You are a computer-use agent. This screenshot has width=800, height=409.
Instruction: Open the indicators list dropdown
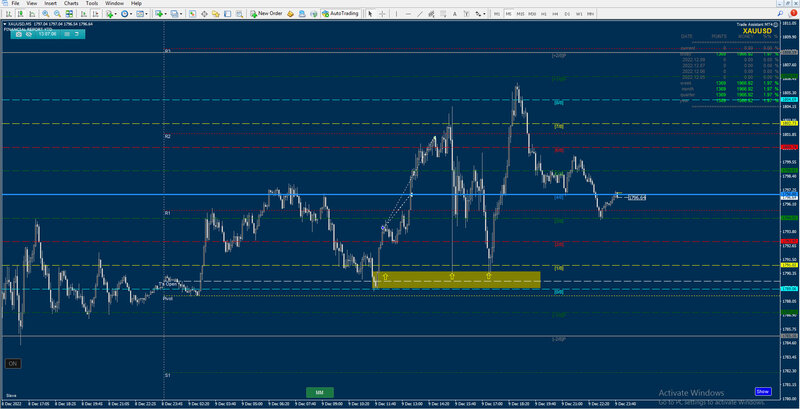tap(112, 14)
